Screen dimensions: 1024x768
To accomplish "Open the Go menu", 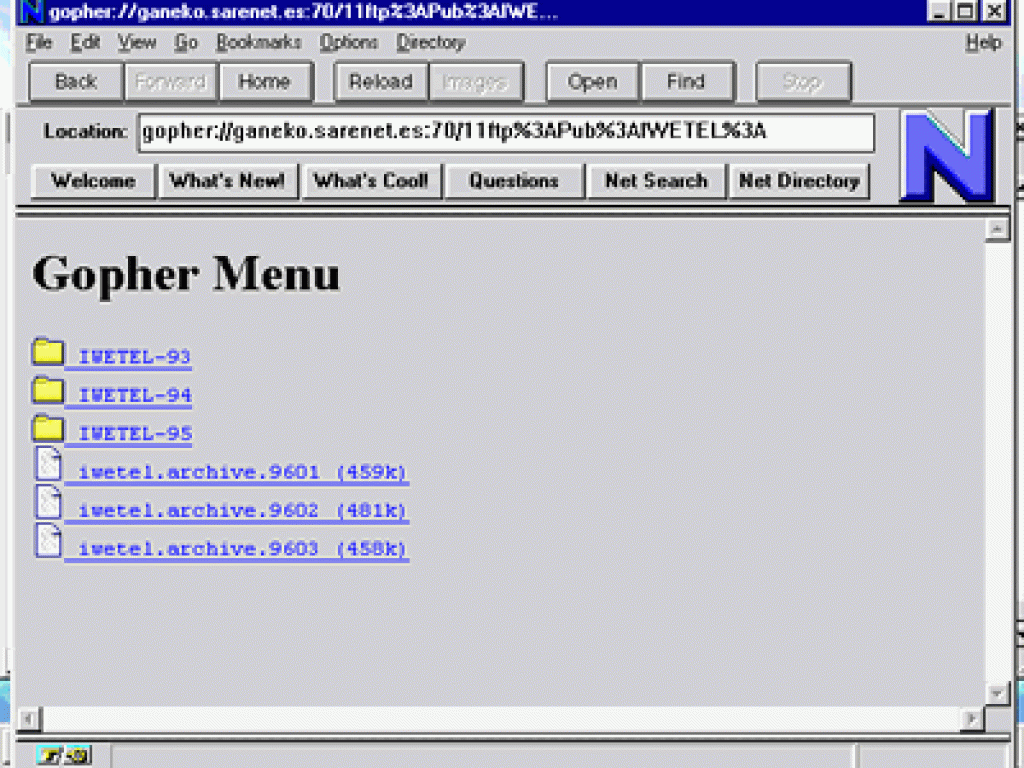I will 186,43.
